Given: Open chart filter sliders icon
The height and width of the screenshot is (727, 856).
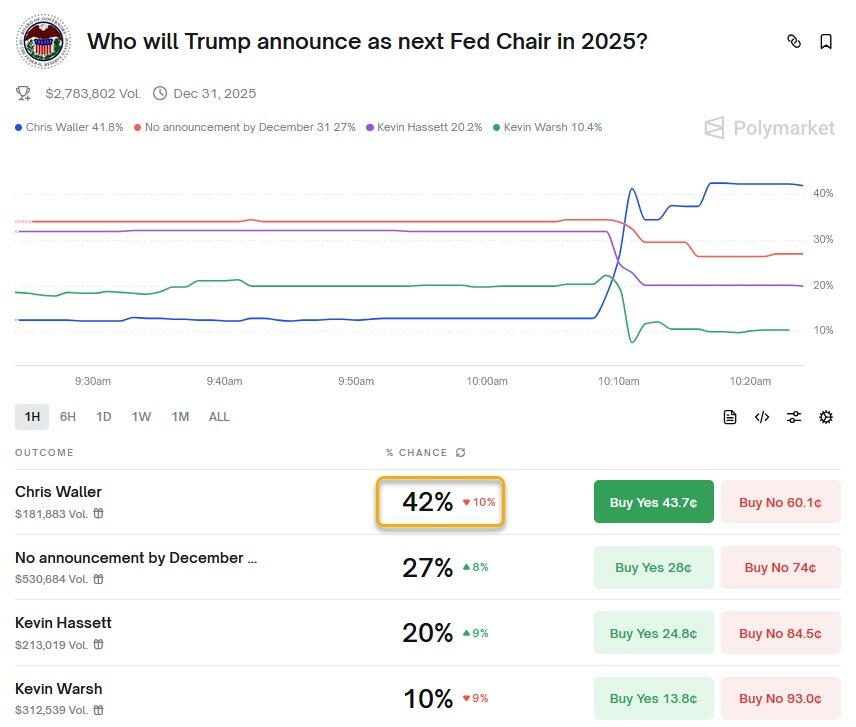Looking at the screenshot, I should (x=794, y=417).
